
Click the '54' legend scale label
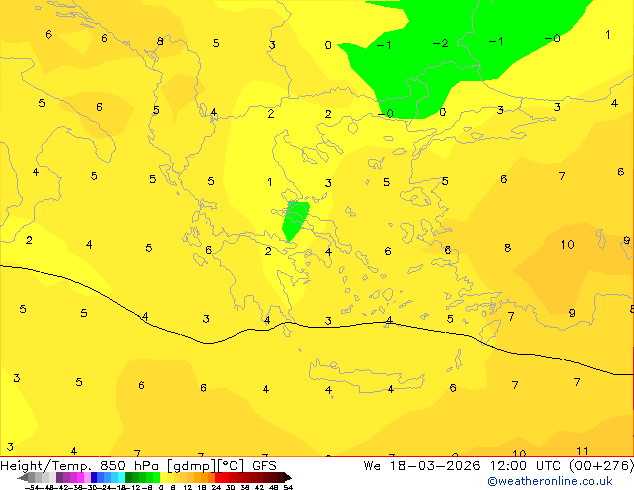tap(288, 487)
